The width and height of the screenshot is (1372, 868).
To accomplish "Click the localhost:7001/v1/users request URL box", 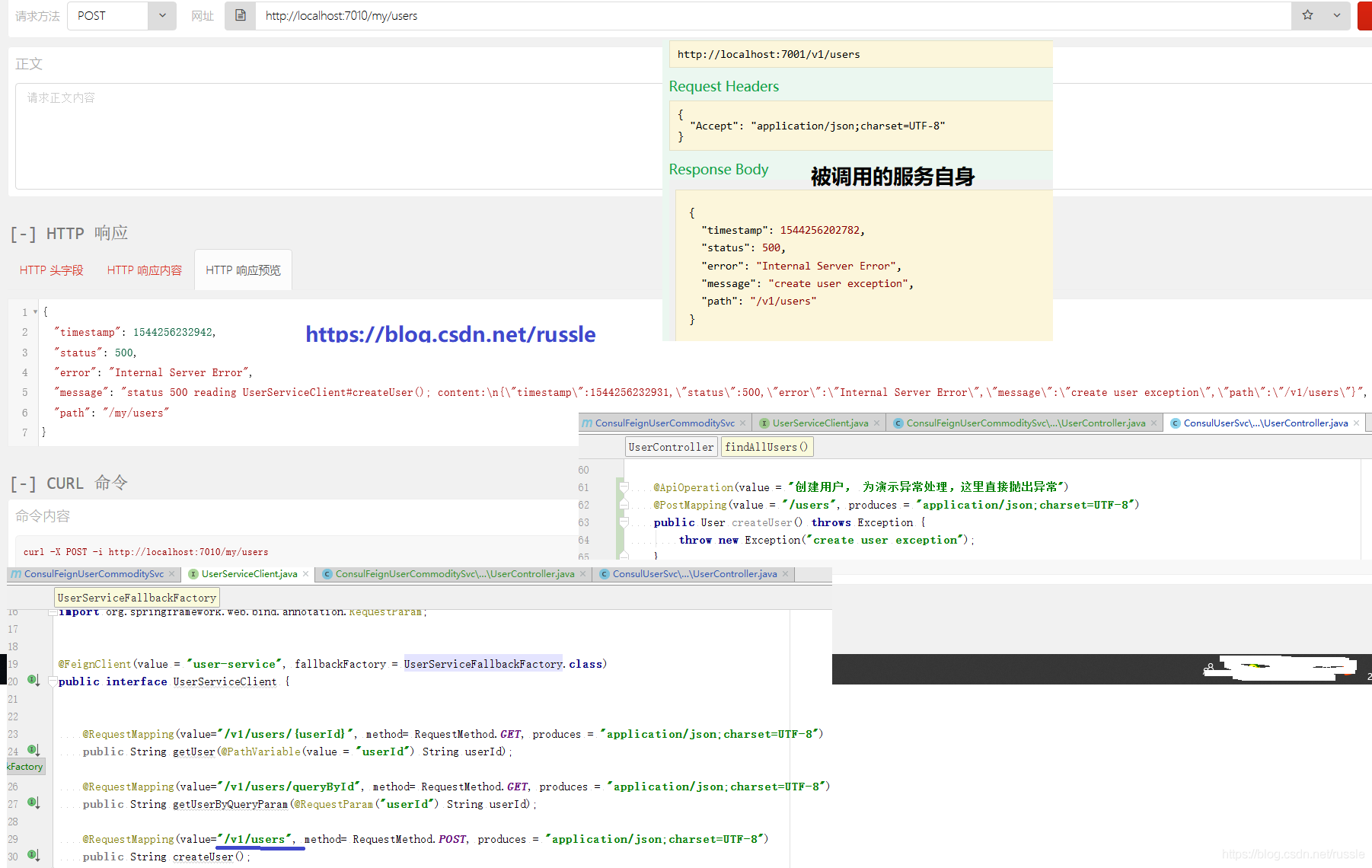I will pos(861,54).
